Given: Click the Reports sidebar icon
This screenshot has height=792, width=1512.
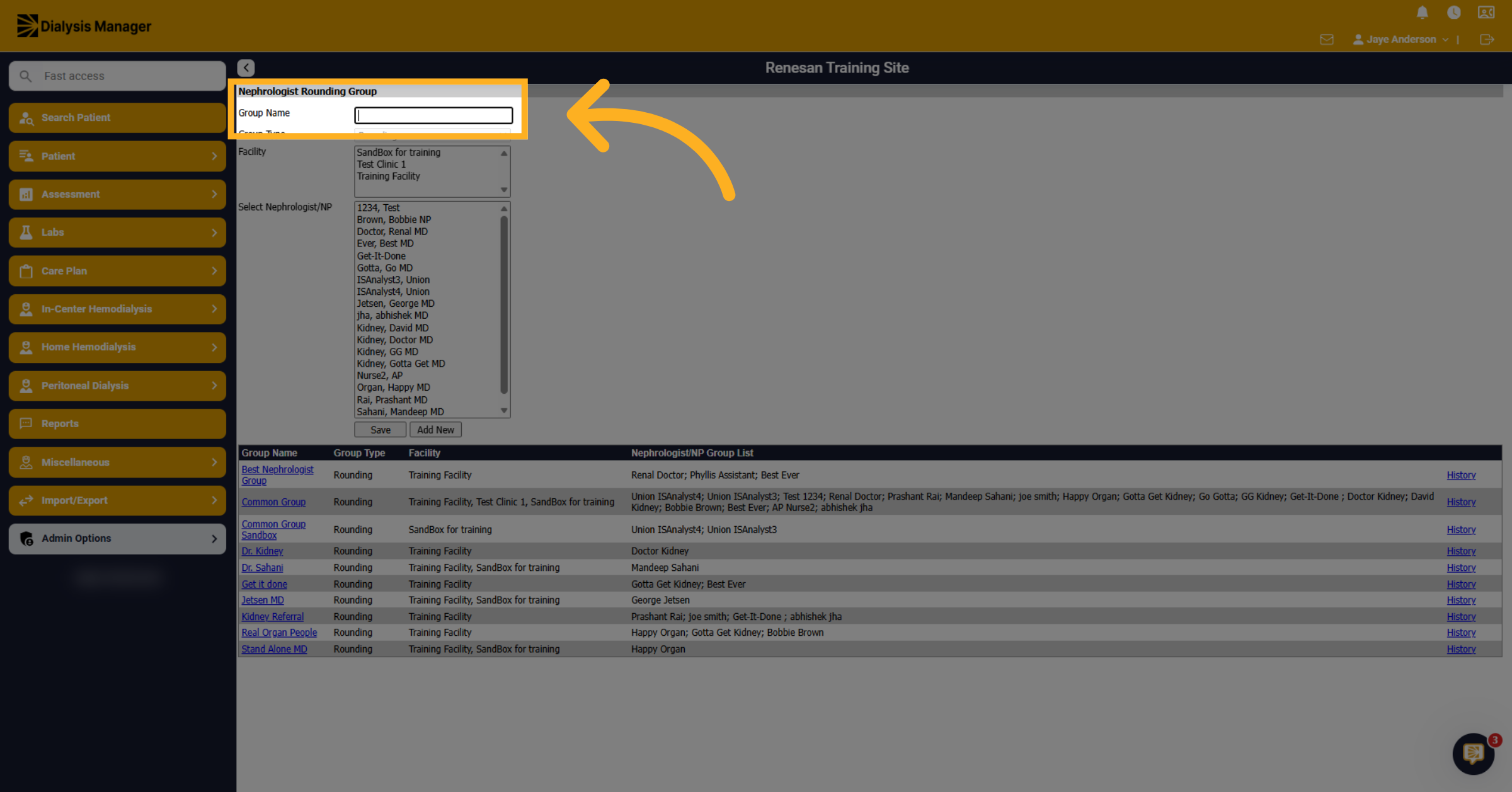Looking at the screenshot, I should (x=26, y=423).
